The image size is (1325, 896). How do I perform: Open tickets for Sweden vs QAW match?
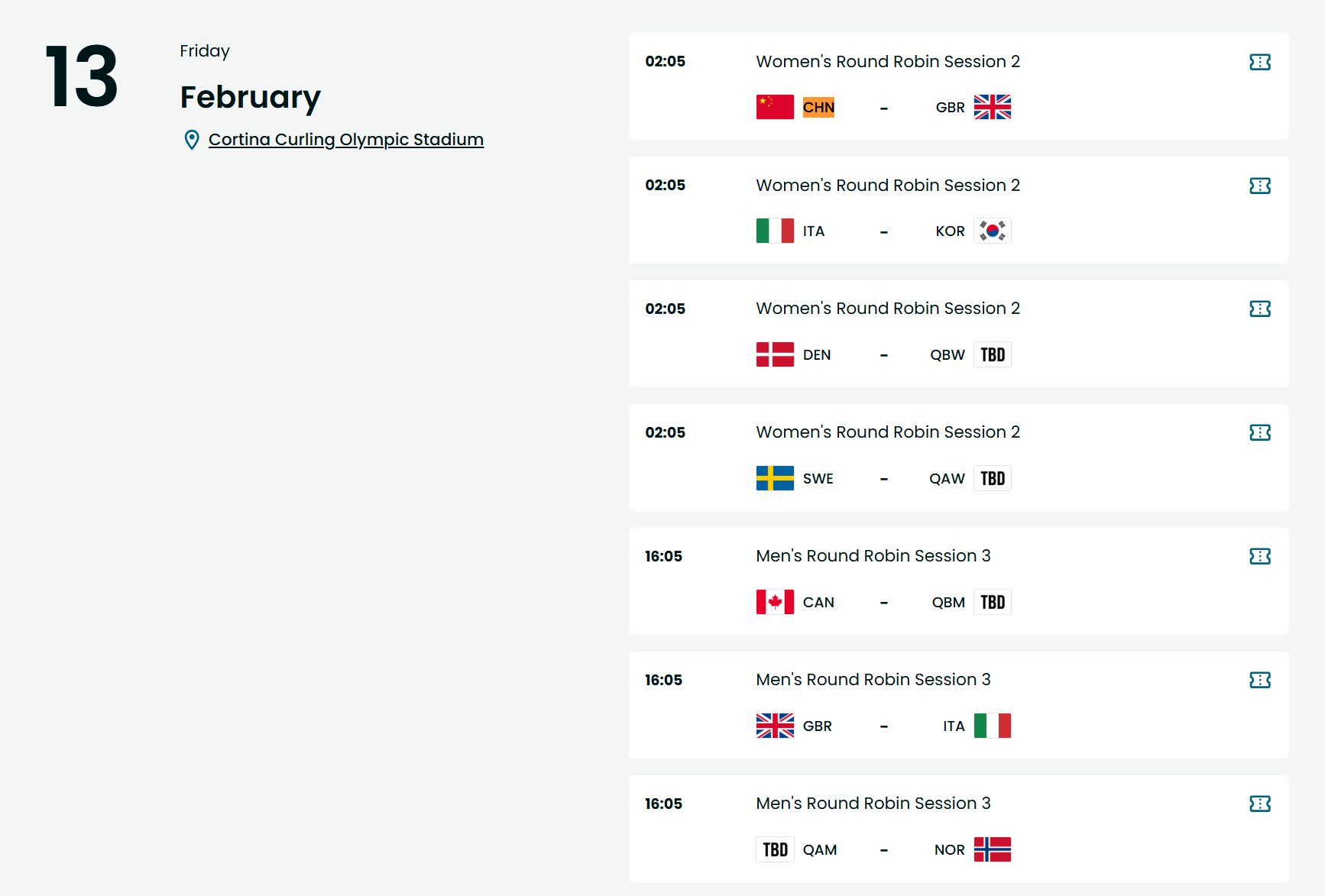click(x=1259, y=432)
